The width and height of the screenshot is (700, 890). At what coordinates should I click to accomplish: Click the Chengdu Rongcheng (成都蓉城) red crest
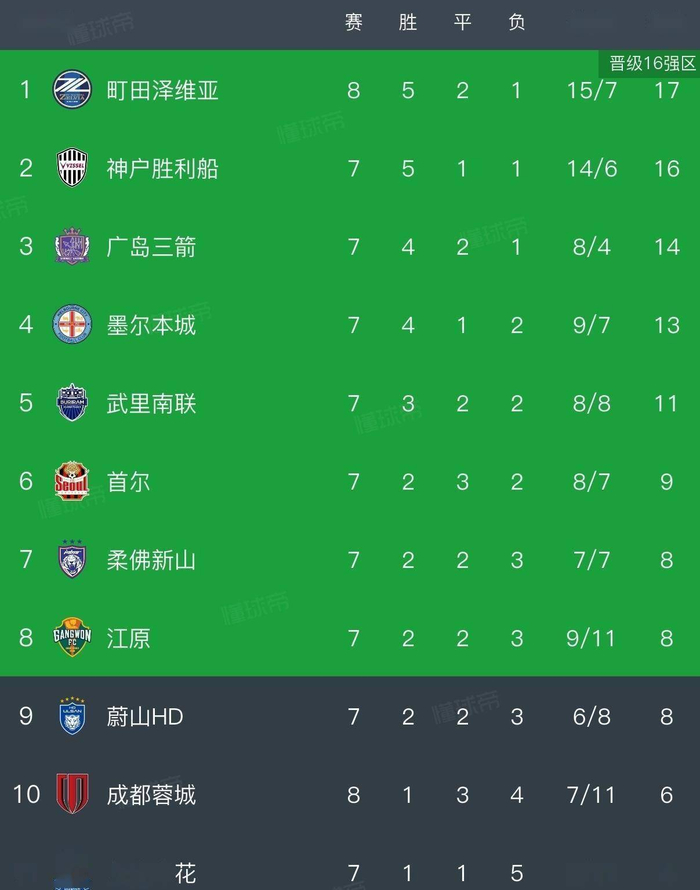click(72, 794)
